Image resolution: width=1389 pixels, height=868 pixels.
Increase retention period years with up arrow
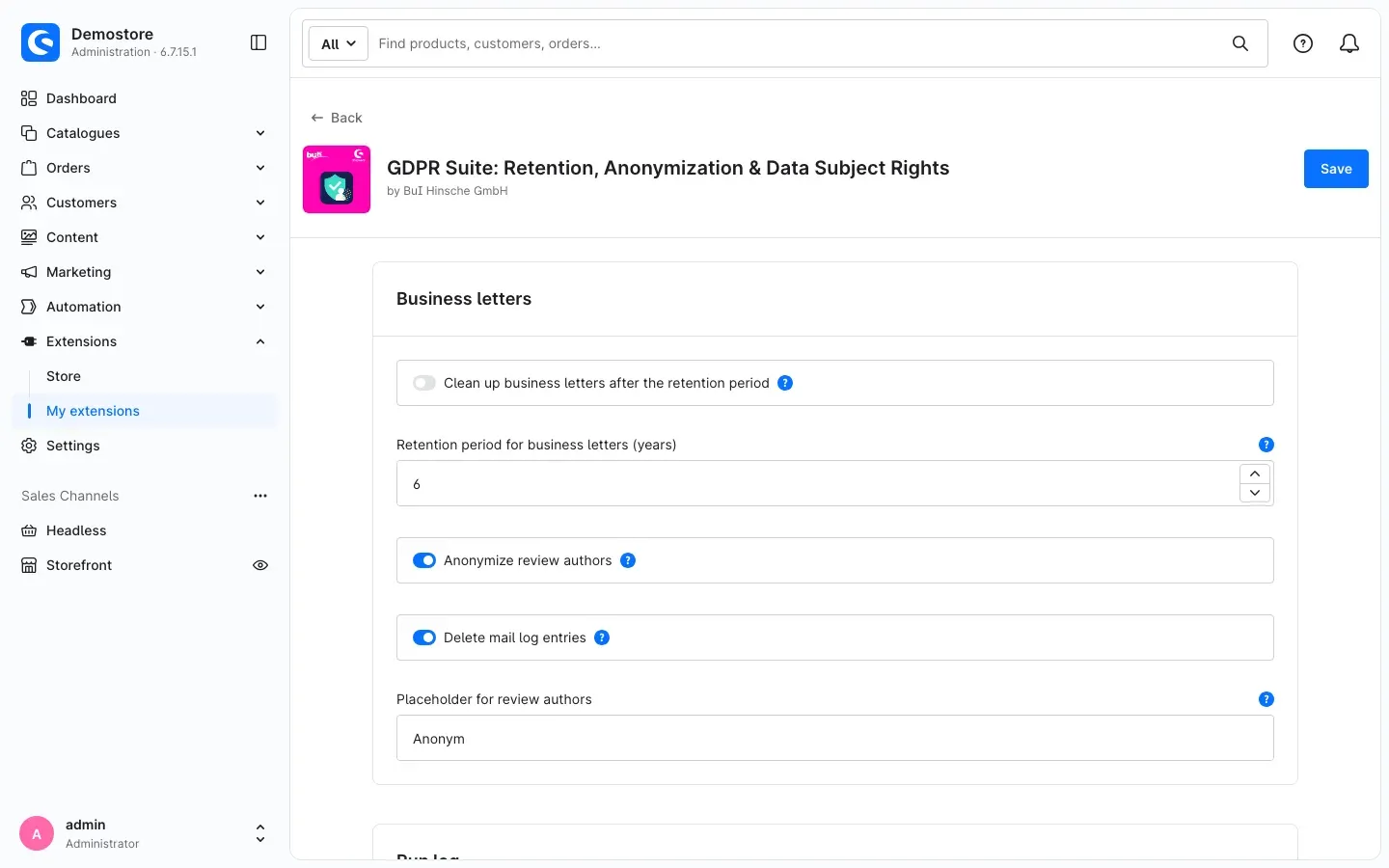1255,474
